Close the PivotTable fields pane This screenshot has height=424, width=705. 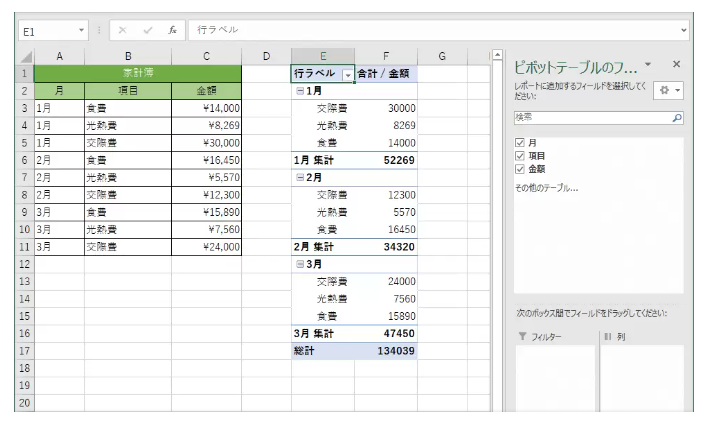click(676, 64)
